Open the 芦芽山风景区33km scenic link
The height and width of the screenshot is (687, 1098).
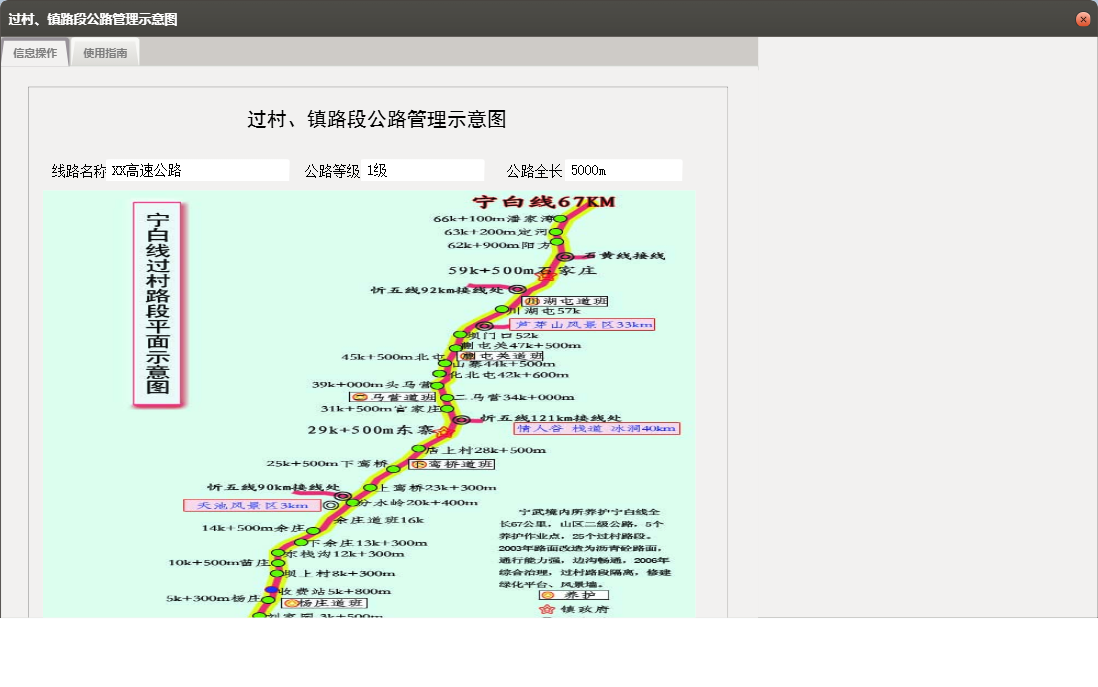tap(582, 324)
